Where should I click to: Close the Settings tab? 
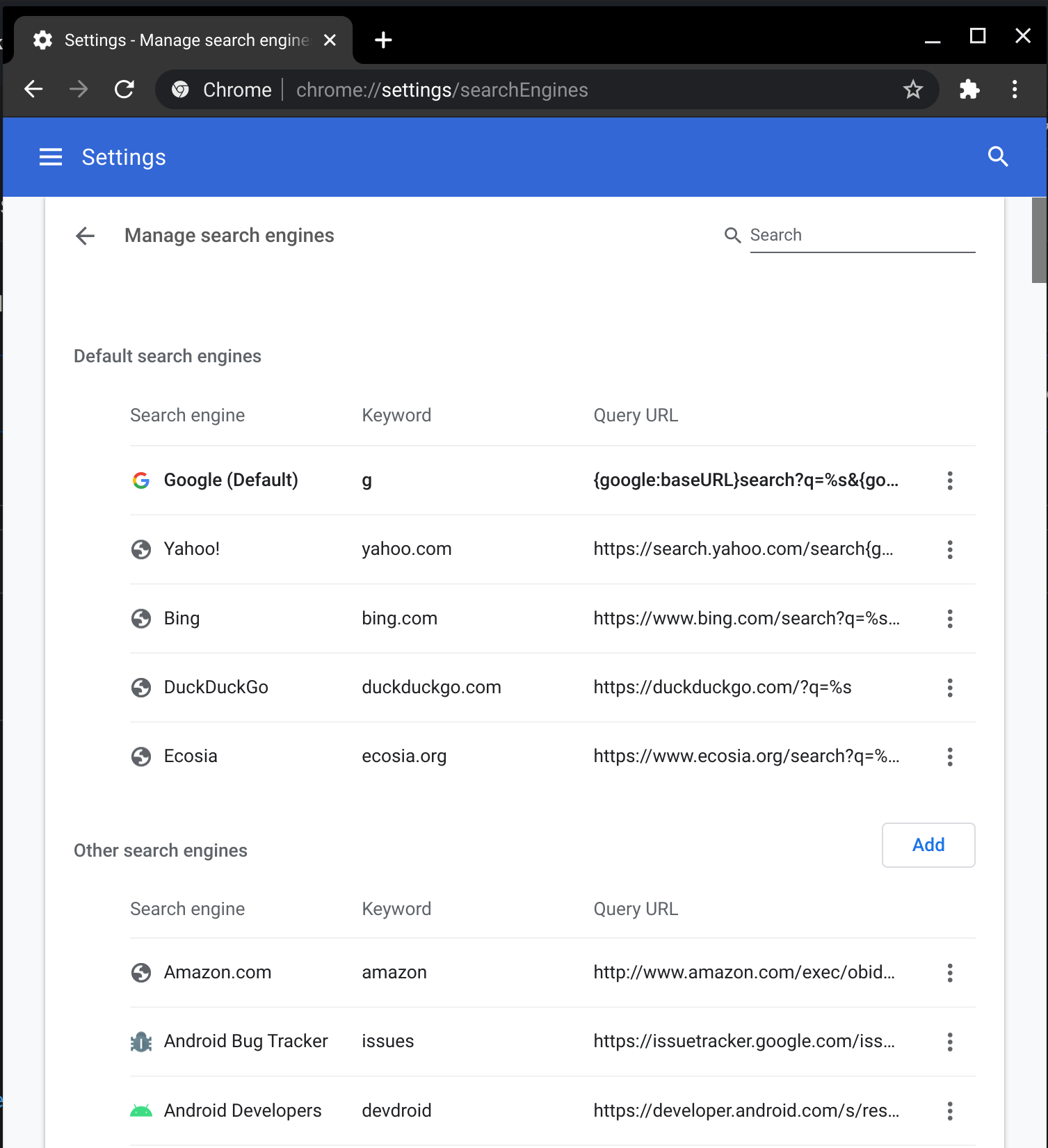click(x=330, y=40)
